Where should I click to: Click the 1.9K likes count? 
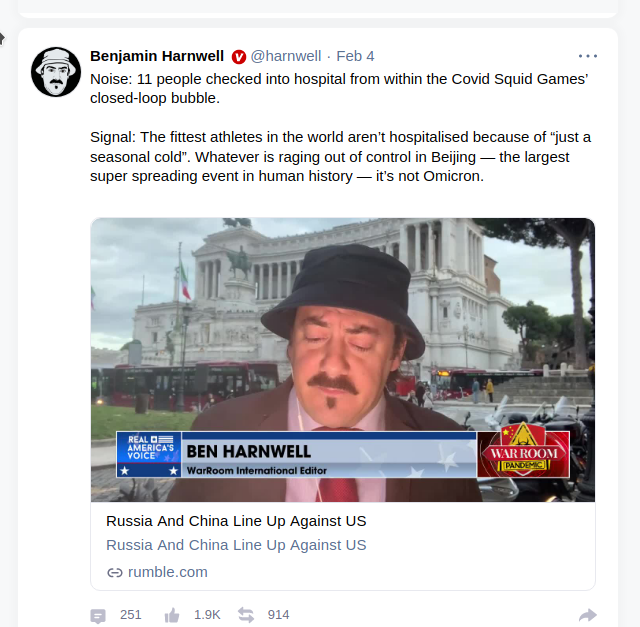(207, 615)
